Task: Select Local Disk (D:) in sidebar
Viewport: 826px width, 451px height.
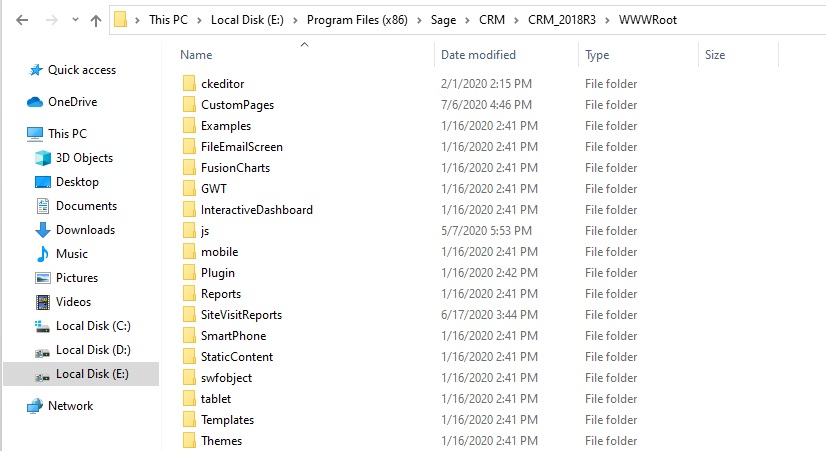Action: 93,350
